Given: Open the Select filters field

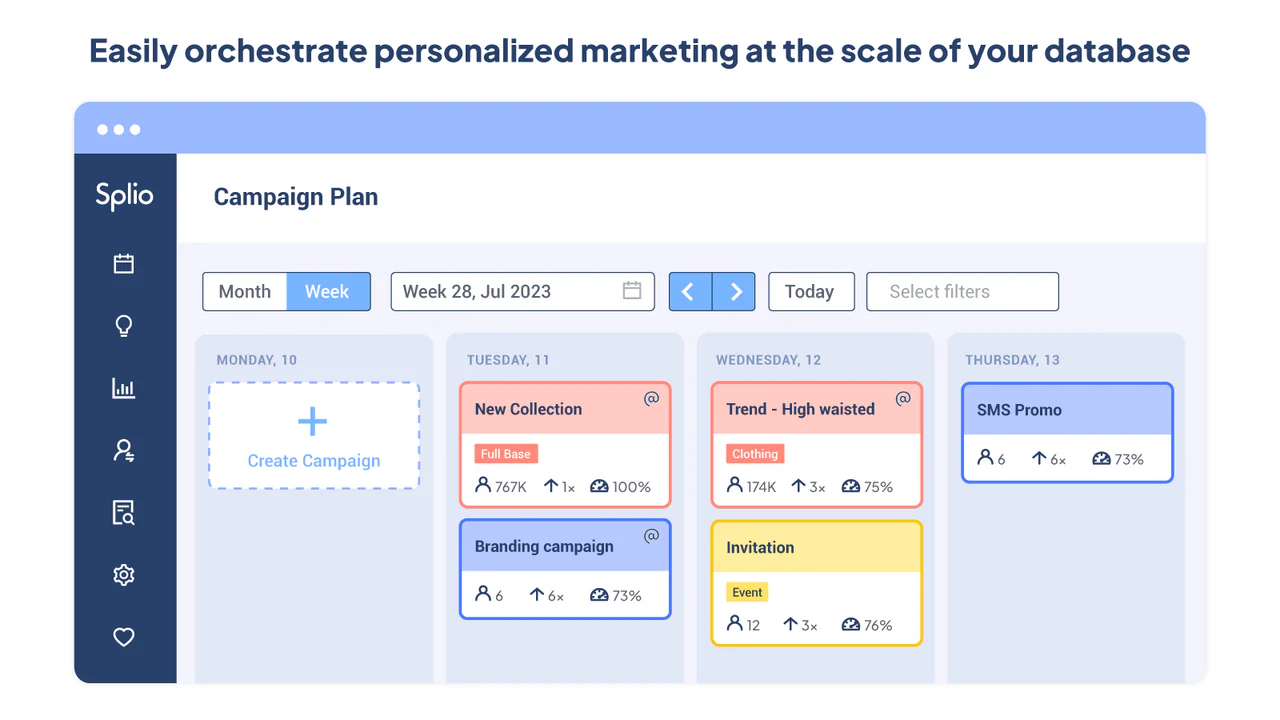Looking at the screenshot, I should coord(961,291).
